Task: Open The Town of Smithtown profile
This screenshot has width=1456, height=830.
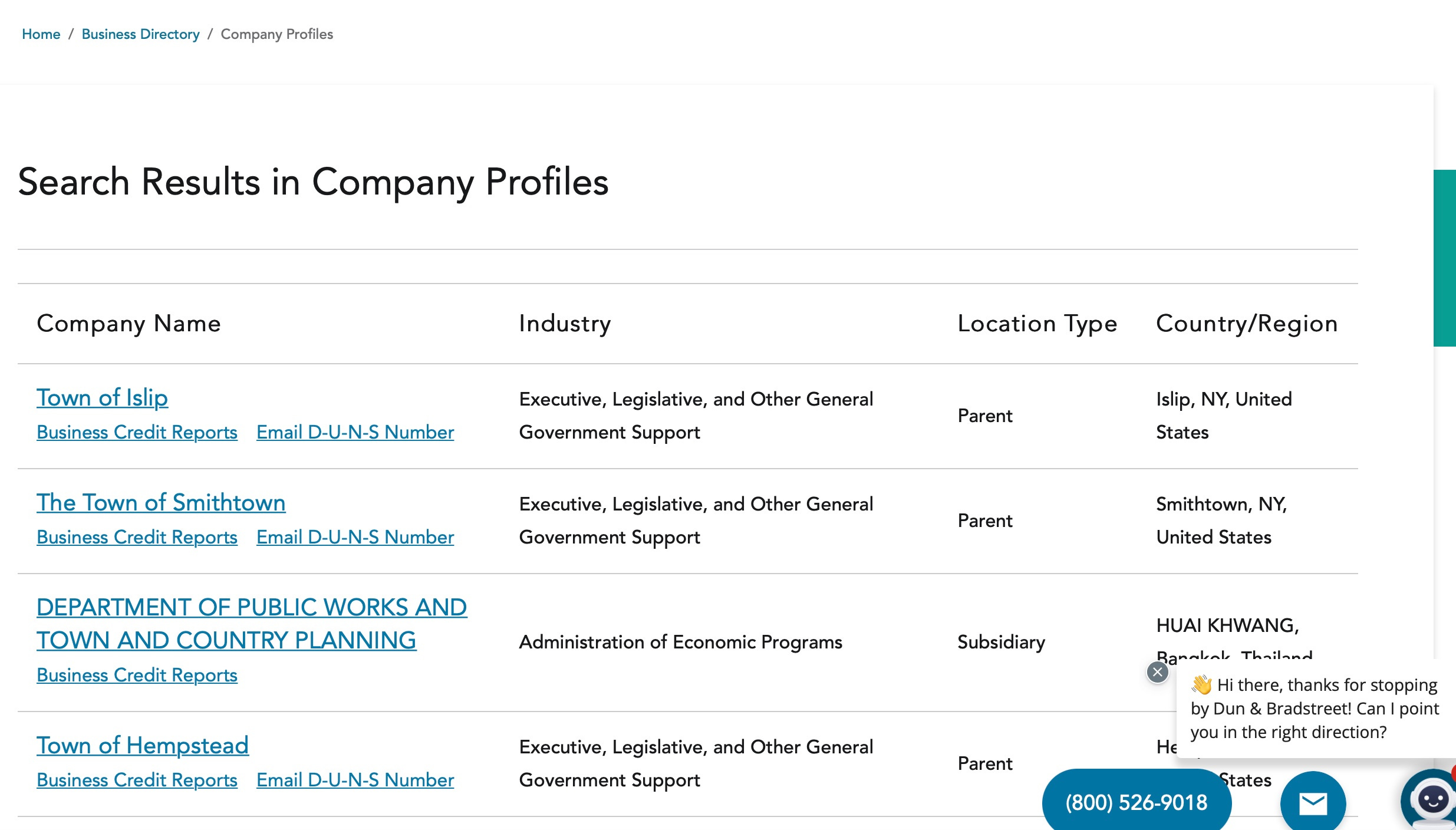Action: click(x=161, y=502)
